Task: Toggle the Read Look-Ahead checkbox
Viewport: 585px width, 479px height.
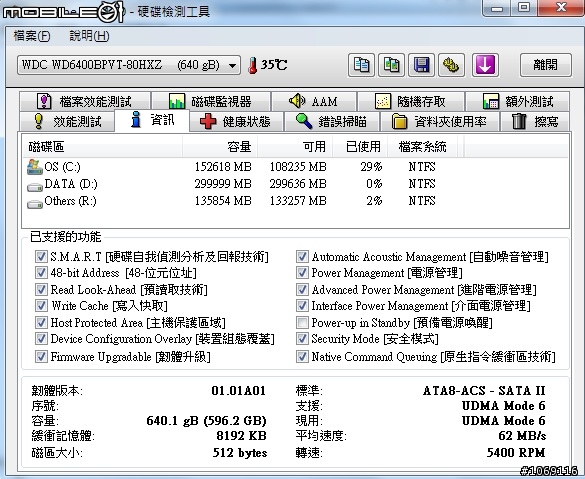Action: pyautogui.click(x=41, y=289)
